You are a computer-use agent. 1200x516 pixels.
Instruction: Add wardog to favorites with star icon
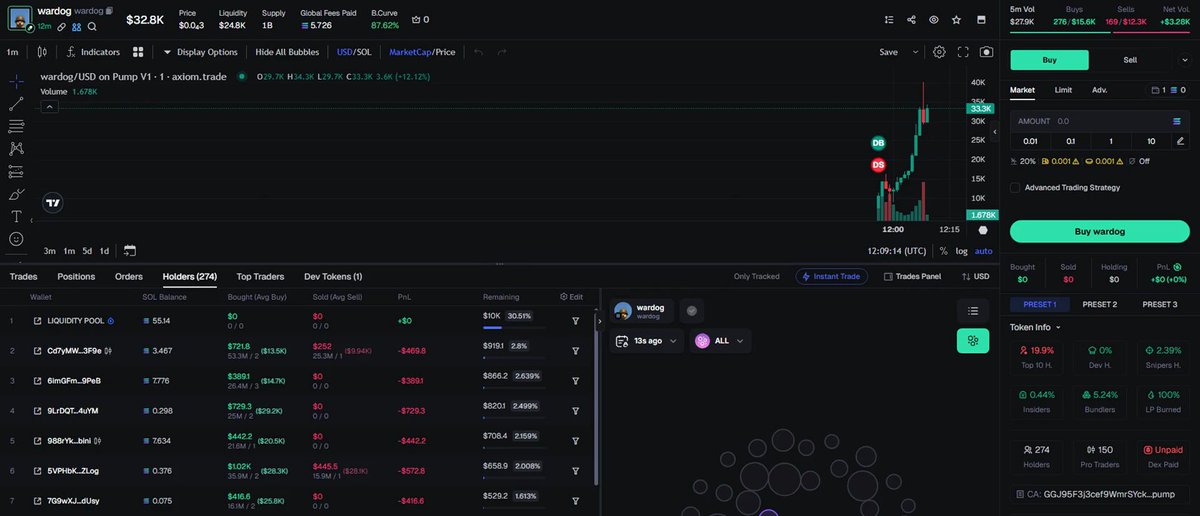pos(957,19)
